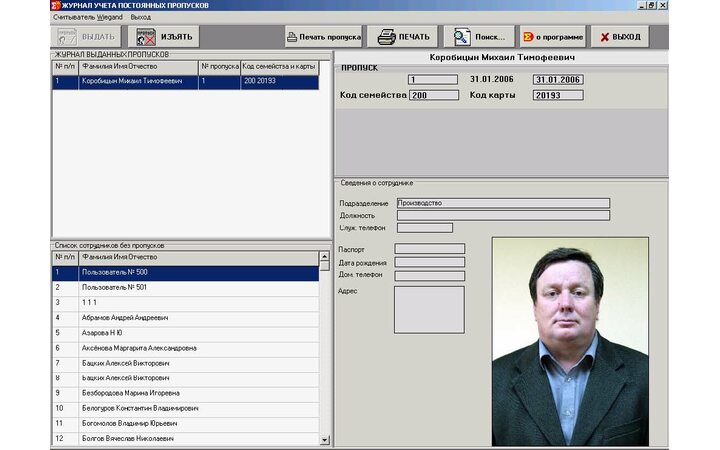Select Башких Алексей Викторович row number 7
The image size is (720, 450).
pos(185,364)
